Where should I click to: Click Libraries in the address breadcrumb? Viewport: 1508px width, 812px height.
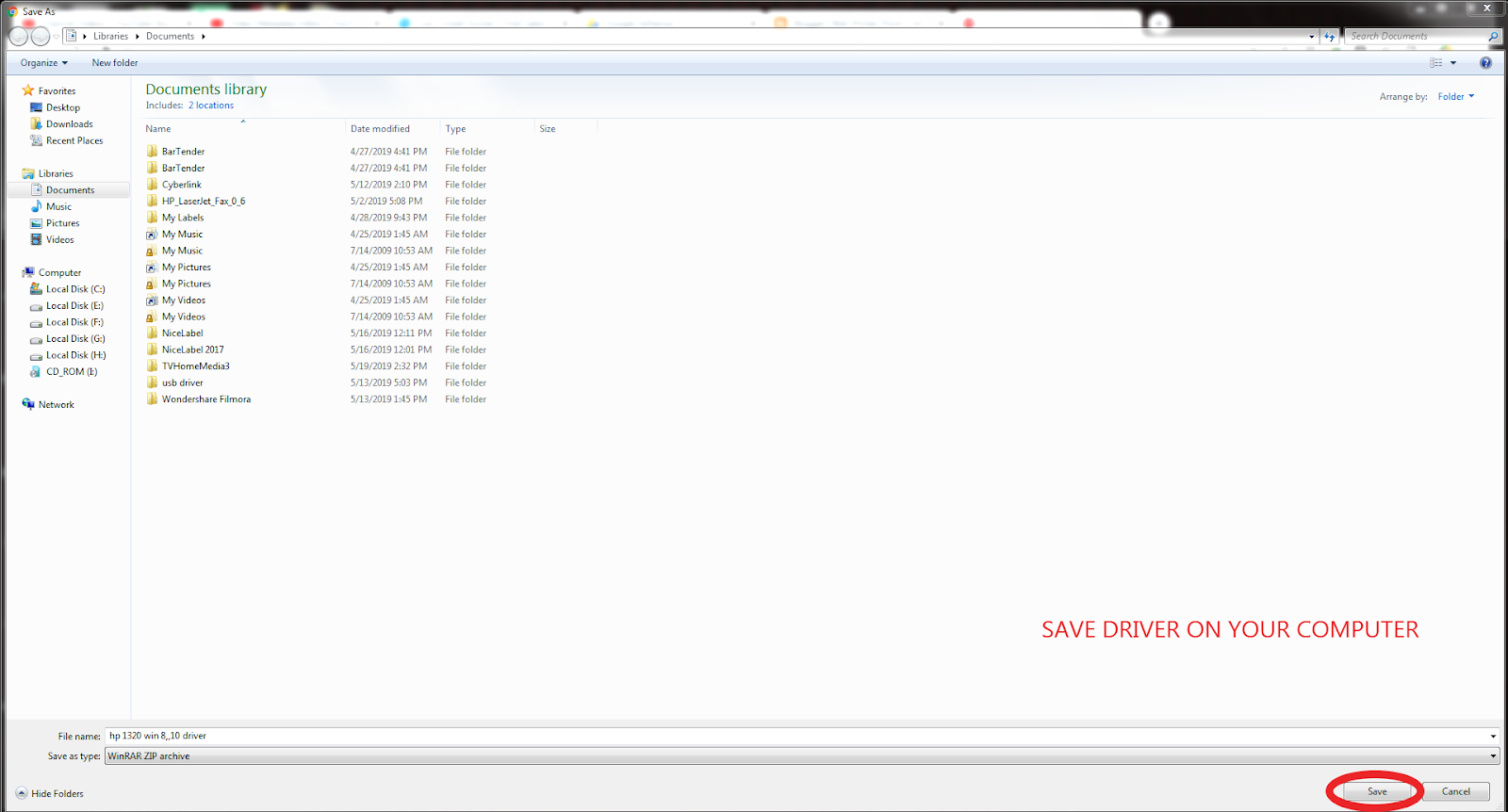[x=110, y=37]
